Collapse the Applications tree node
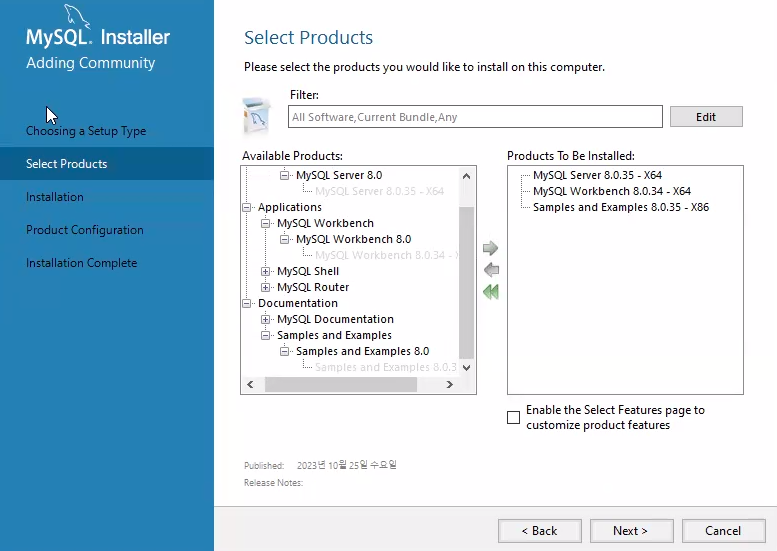 (x=246, y=207)
